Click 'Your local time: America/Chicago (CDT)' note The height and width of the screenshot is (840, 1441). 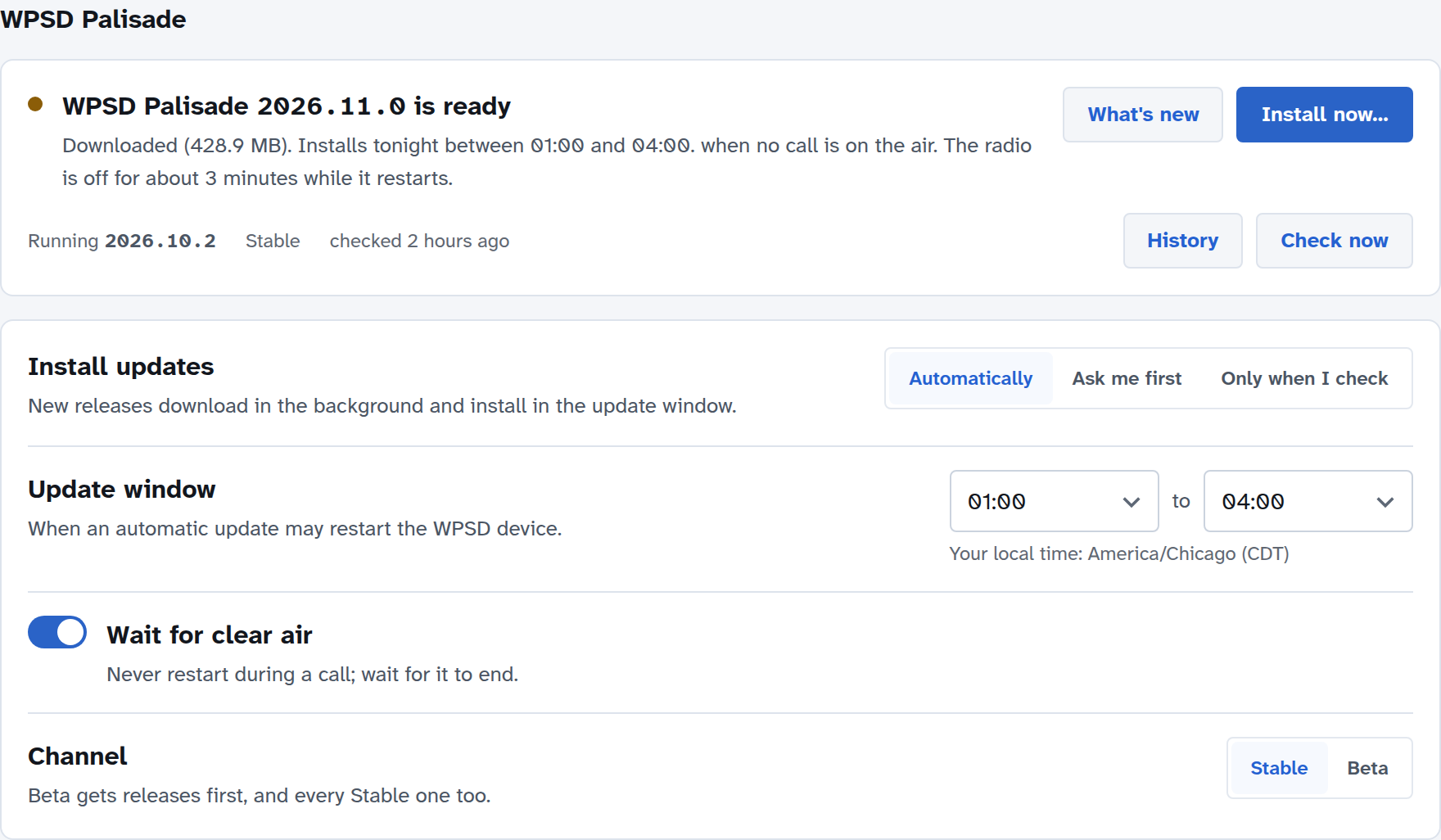[x=1118, y=554]
